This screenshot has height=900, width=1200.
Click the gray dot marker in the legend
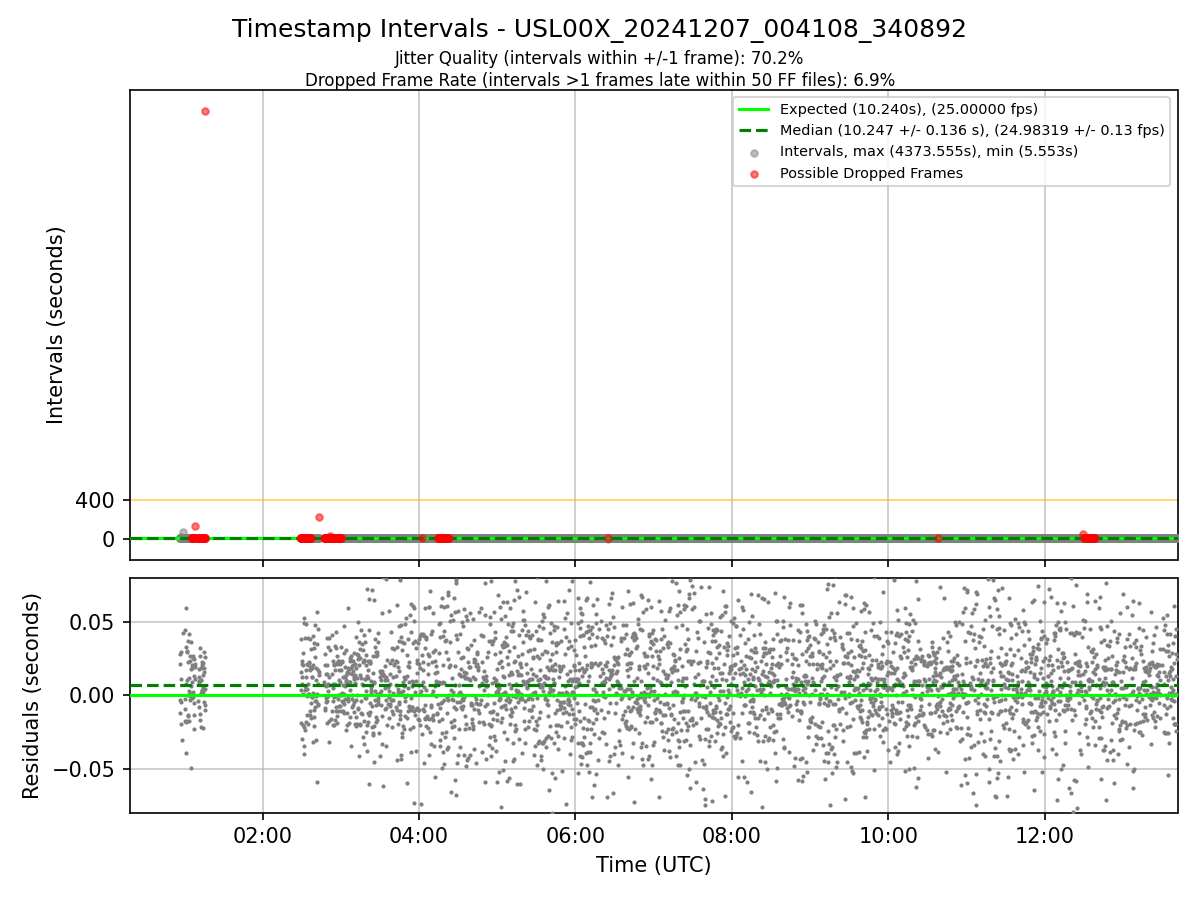pos(754,152)
